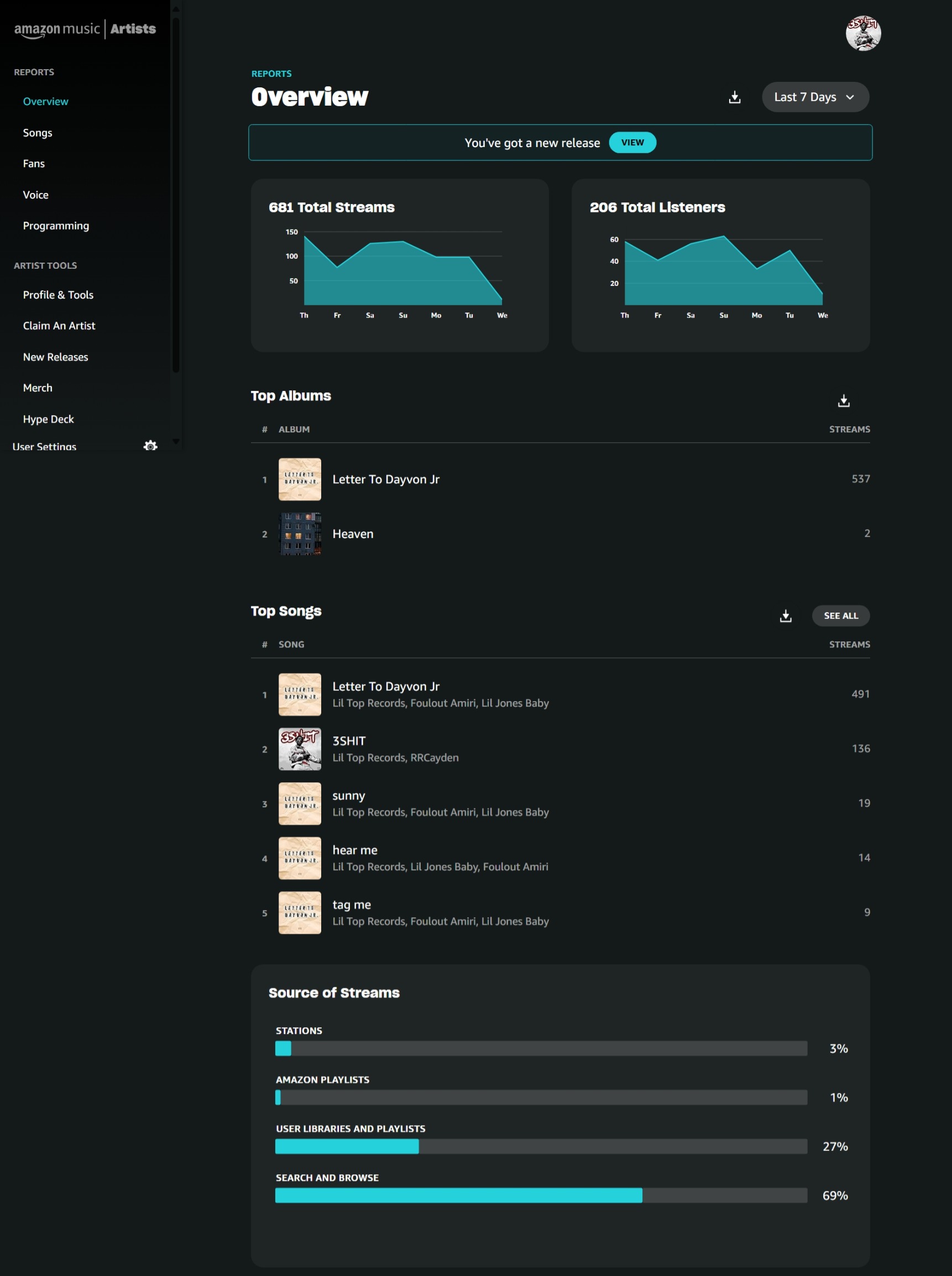Go to New Releases
This screenshot has width=952, height=1276.
pyautogui.click(x=55, y=357)
